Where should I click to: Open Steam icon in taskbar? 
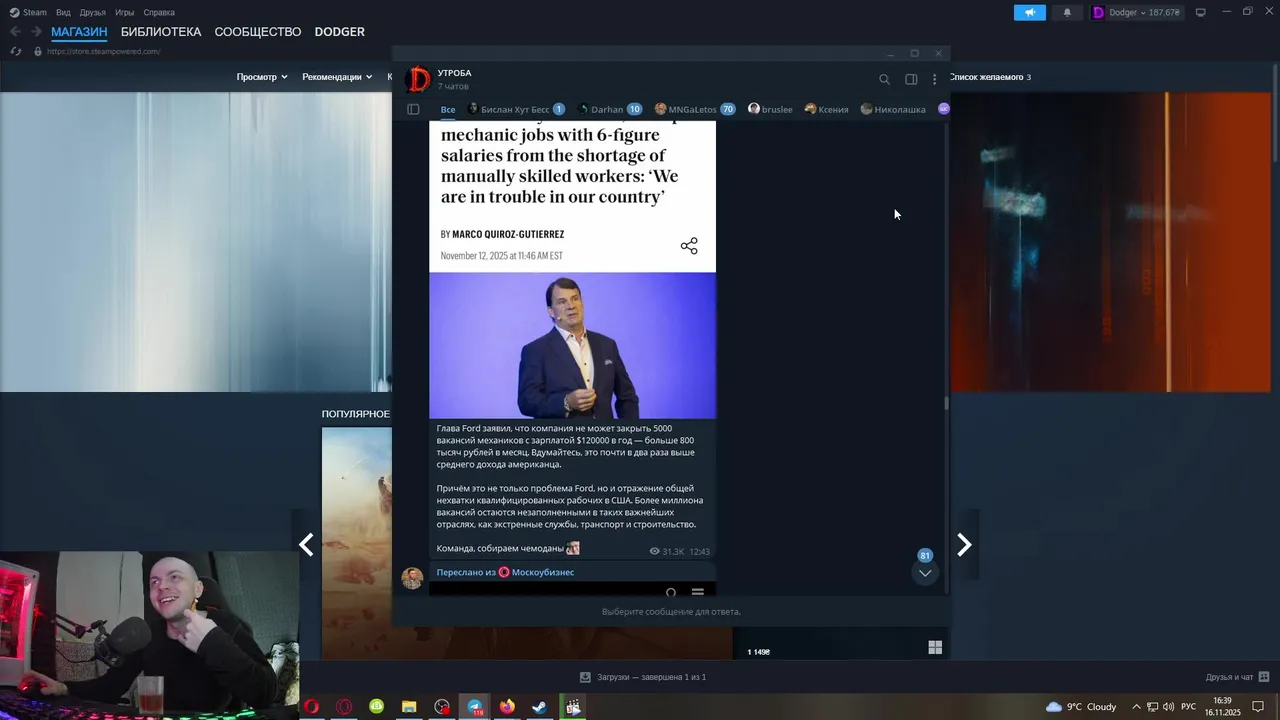pyautogui.click(x=539, y=707)
